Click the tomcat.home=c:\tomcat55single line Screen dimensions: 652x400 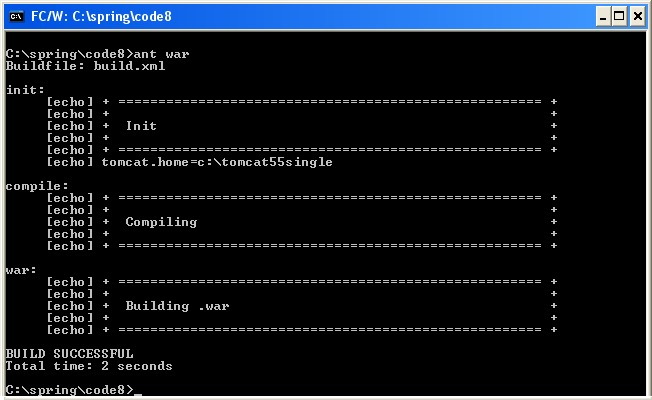[217, 162]
